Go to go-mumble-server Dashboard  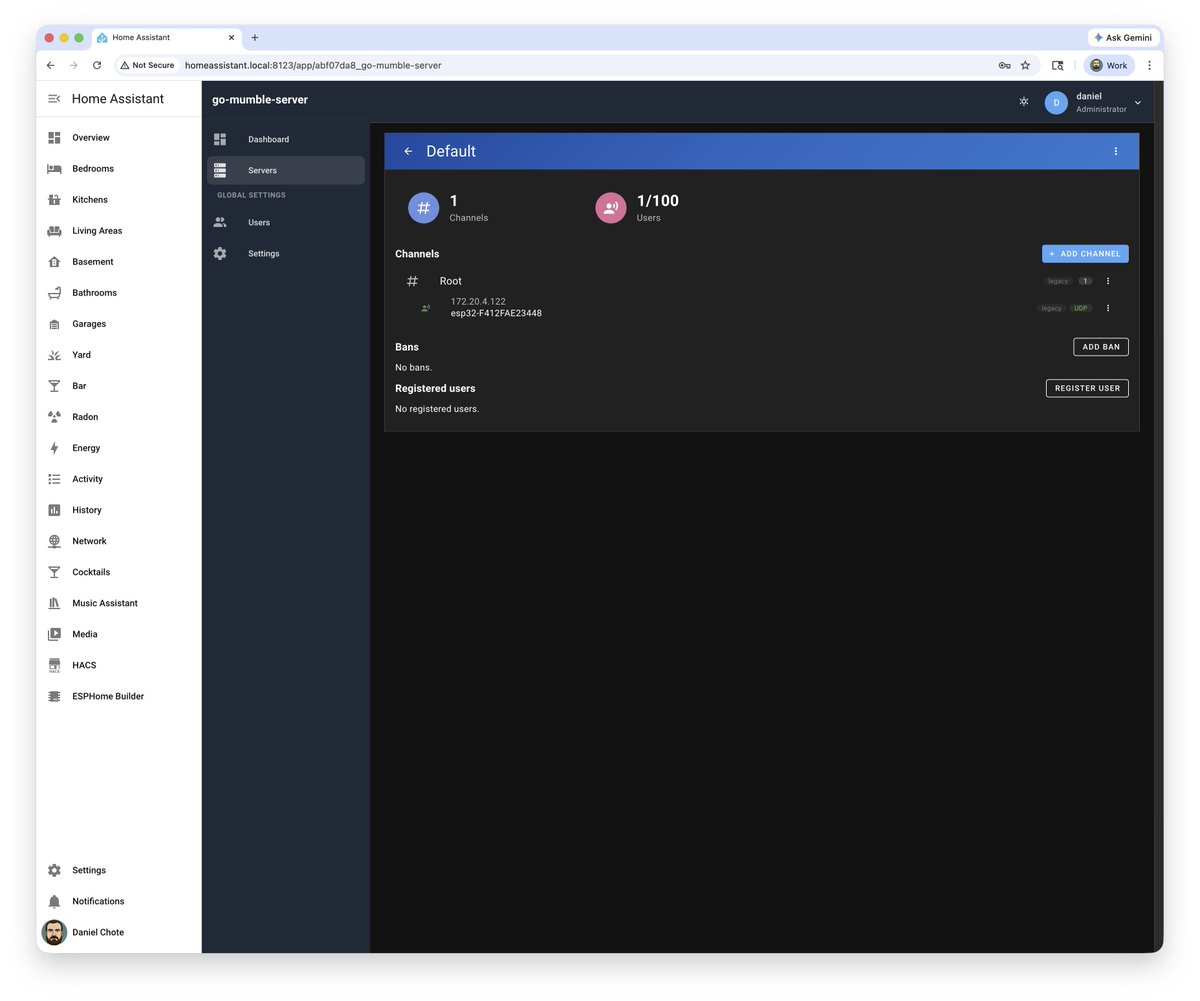point(286,139)
